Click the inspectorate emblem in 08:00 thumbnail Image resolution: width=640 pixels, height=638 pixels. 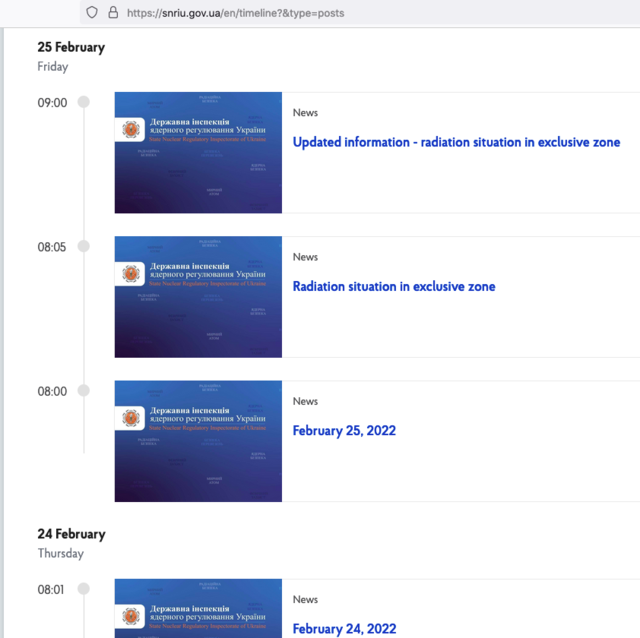coord(131,418)
